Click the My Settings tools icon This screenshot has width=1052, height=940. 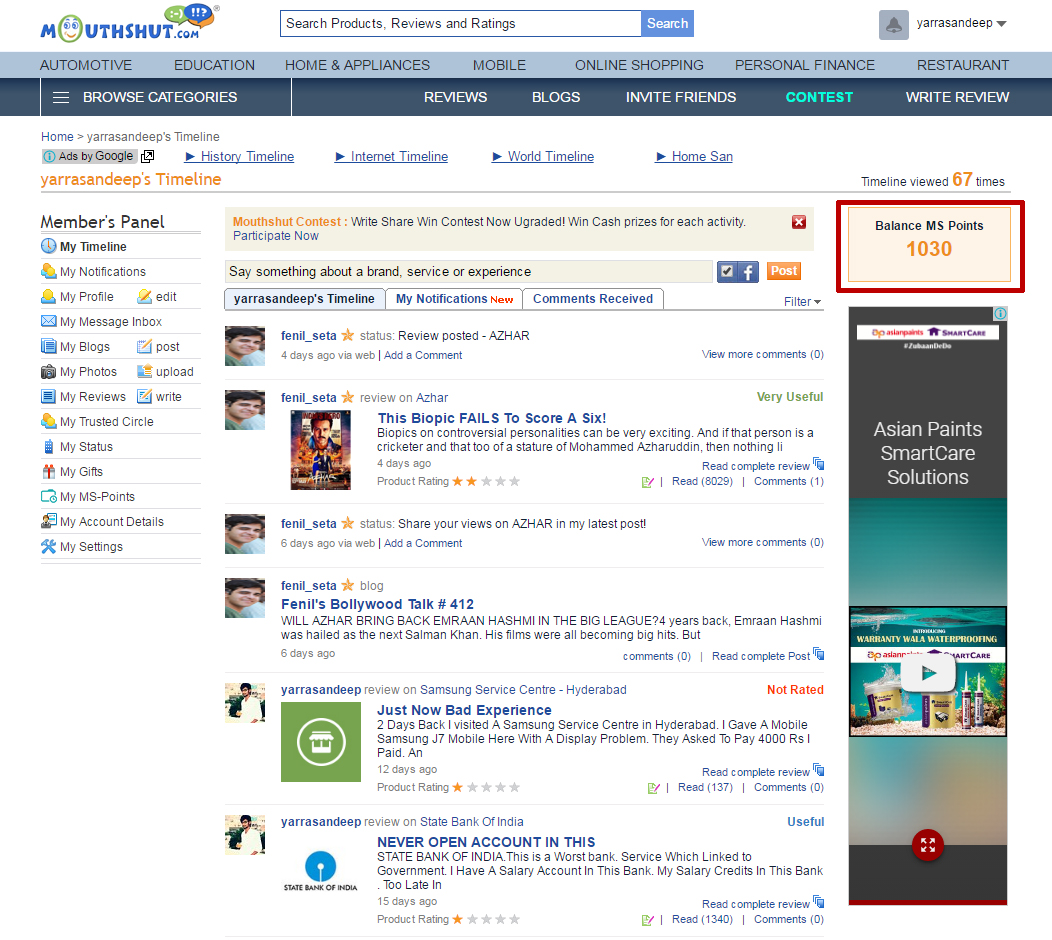48,547
